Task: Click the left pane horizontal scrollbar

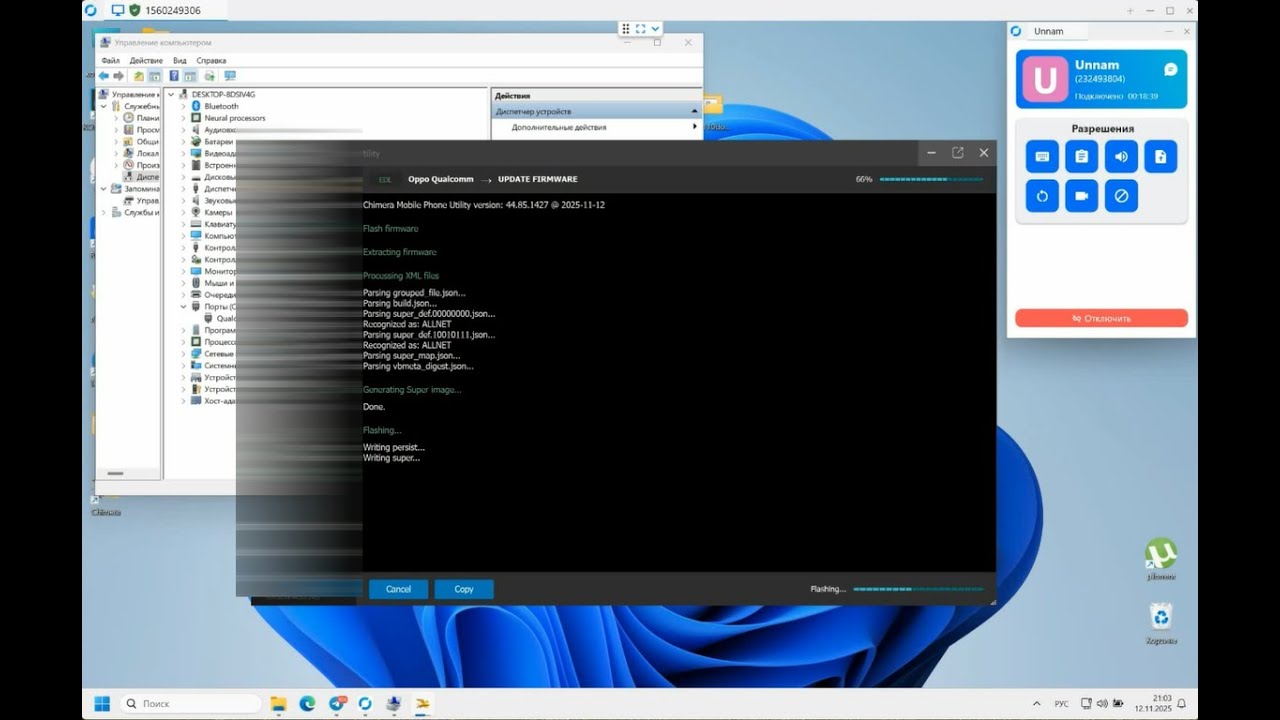Action: coord(115,473)
